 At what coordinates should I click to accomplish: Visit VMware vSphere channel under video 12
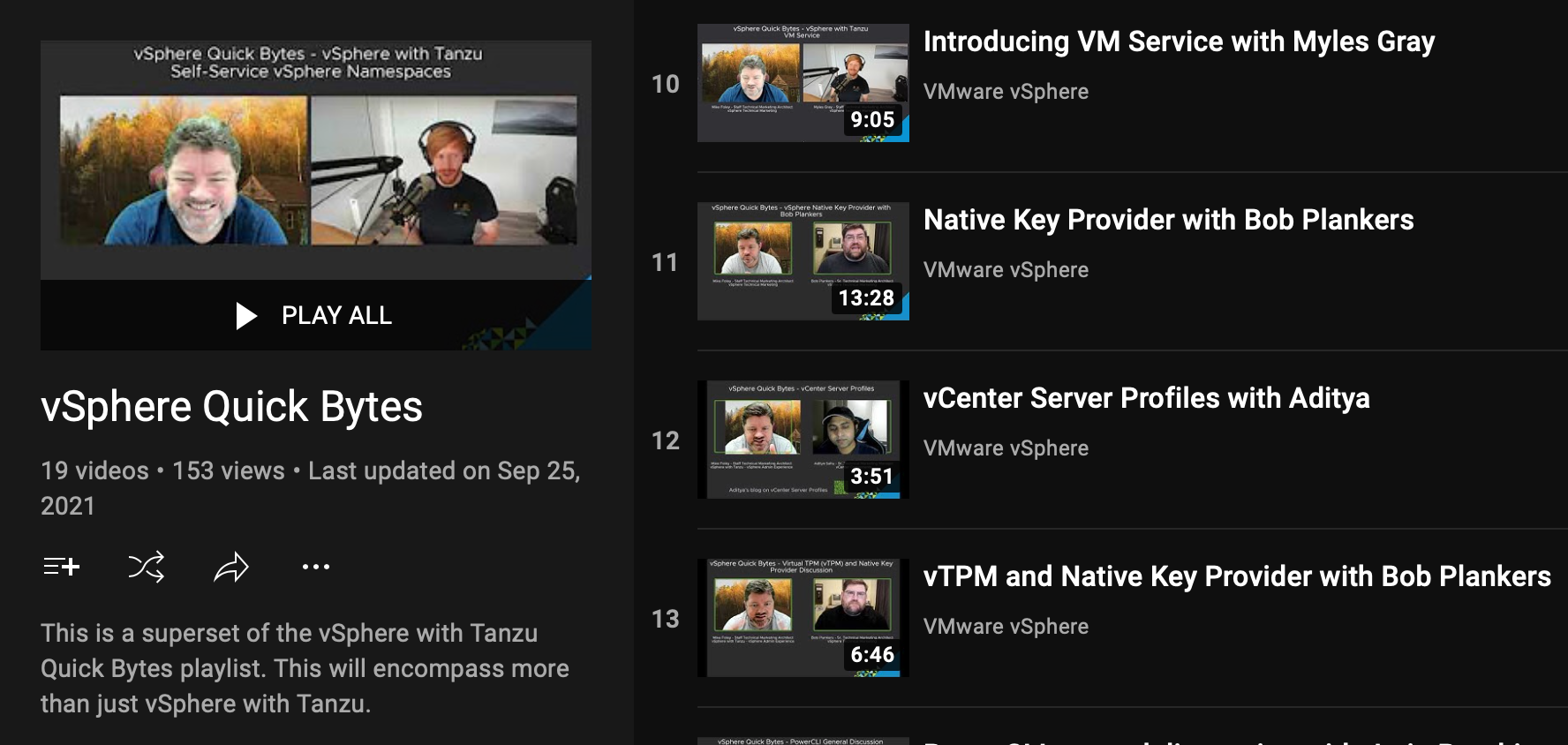click(x=1006, y=448)
